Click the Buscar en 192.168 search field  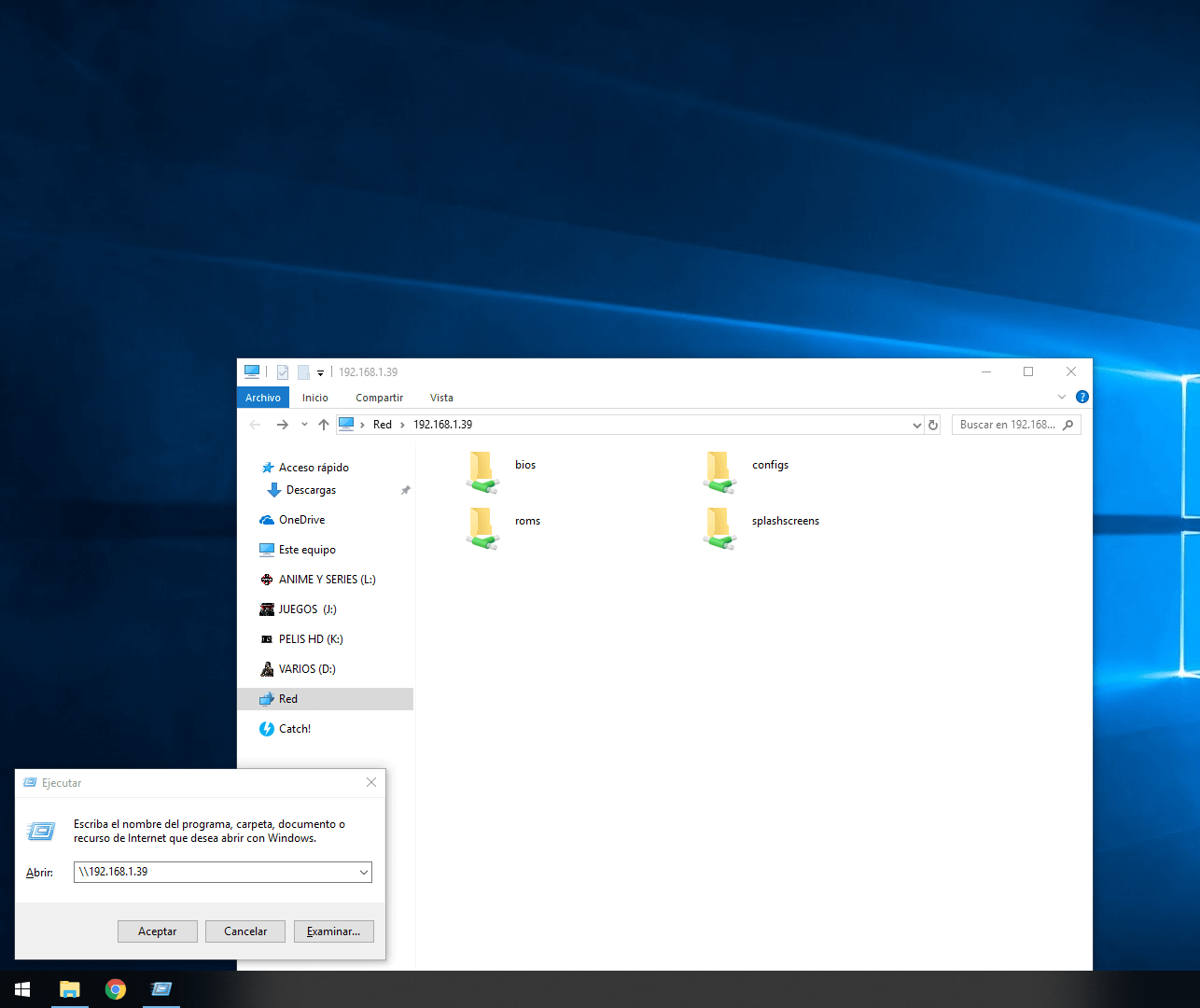coord(1008,425)
